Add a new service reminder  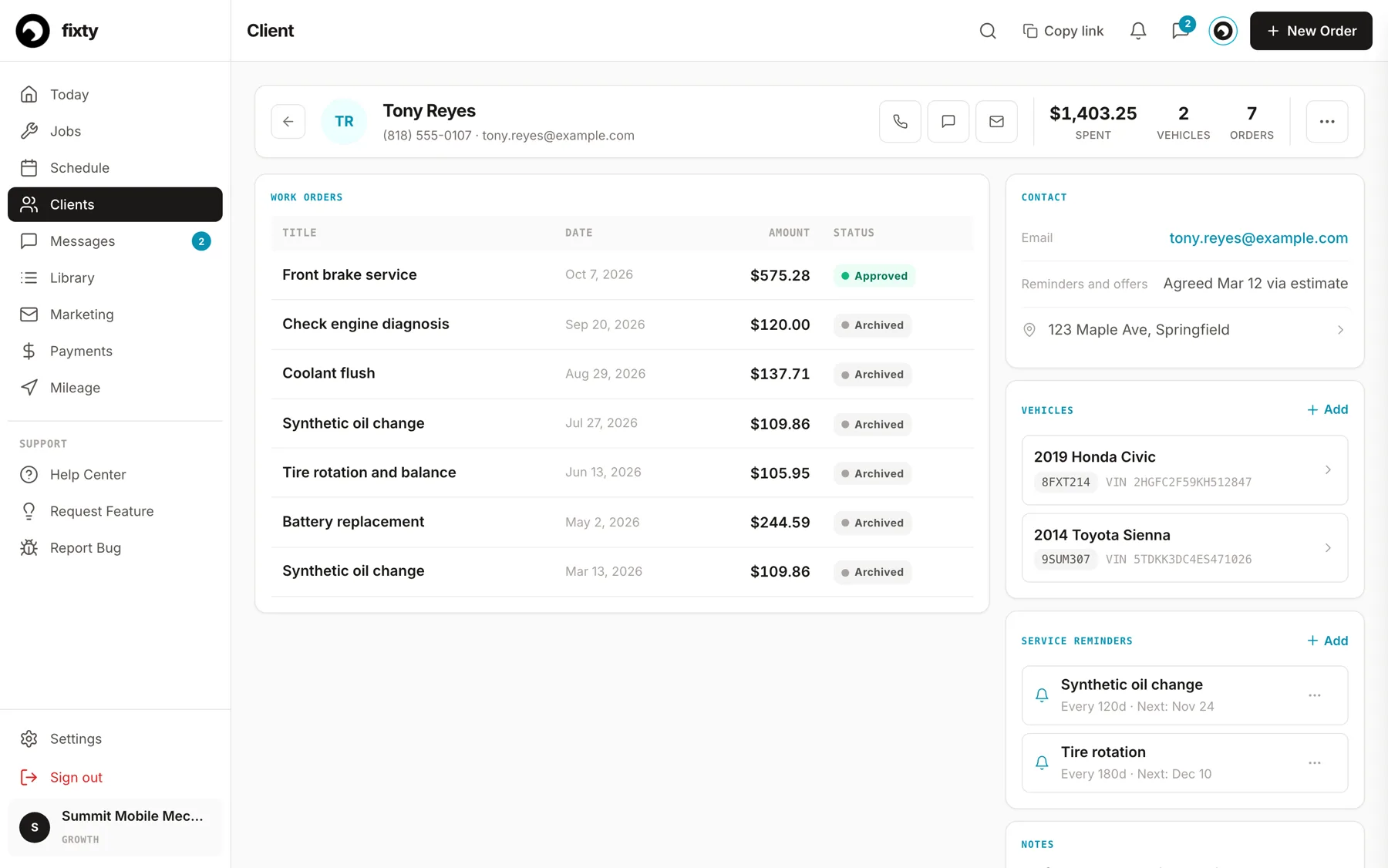[1327, 641]
